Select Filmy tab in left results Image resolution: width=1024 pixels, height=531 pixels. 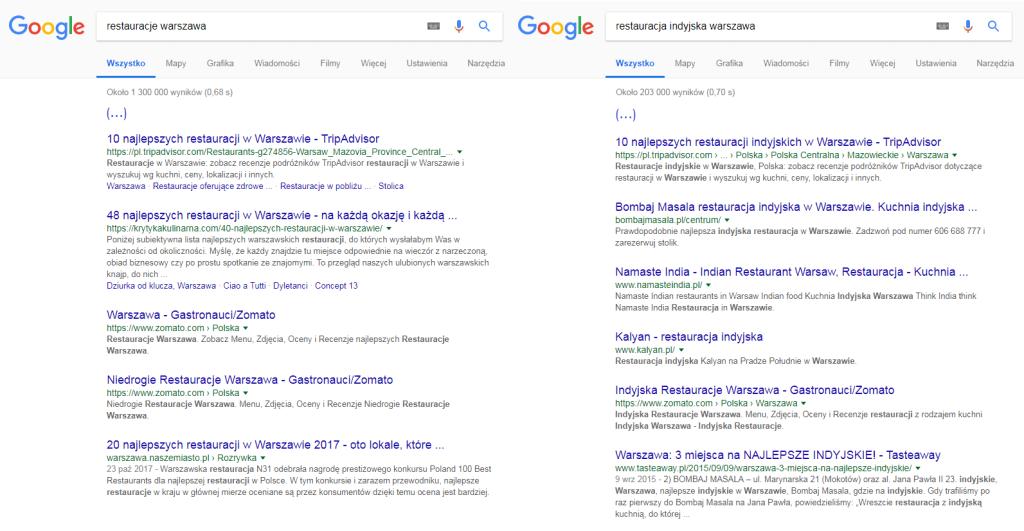click(330, 63)
